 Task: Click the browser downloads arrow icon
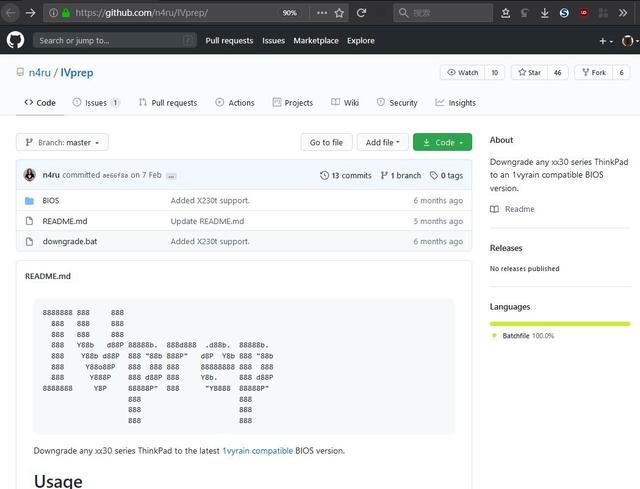click(x=544, y=13)
